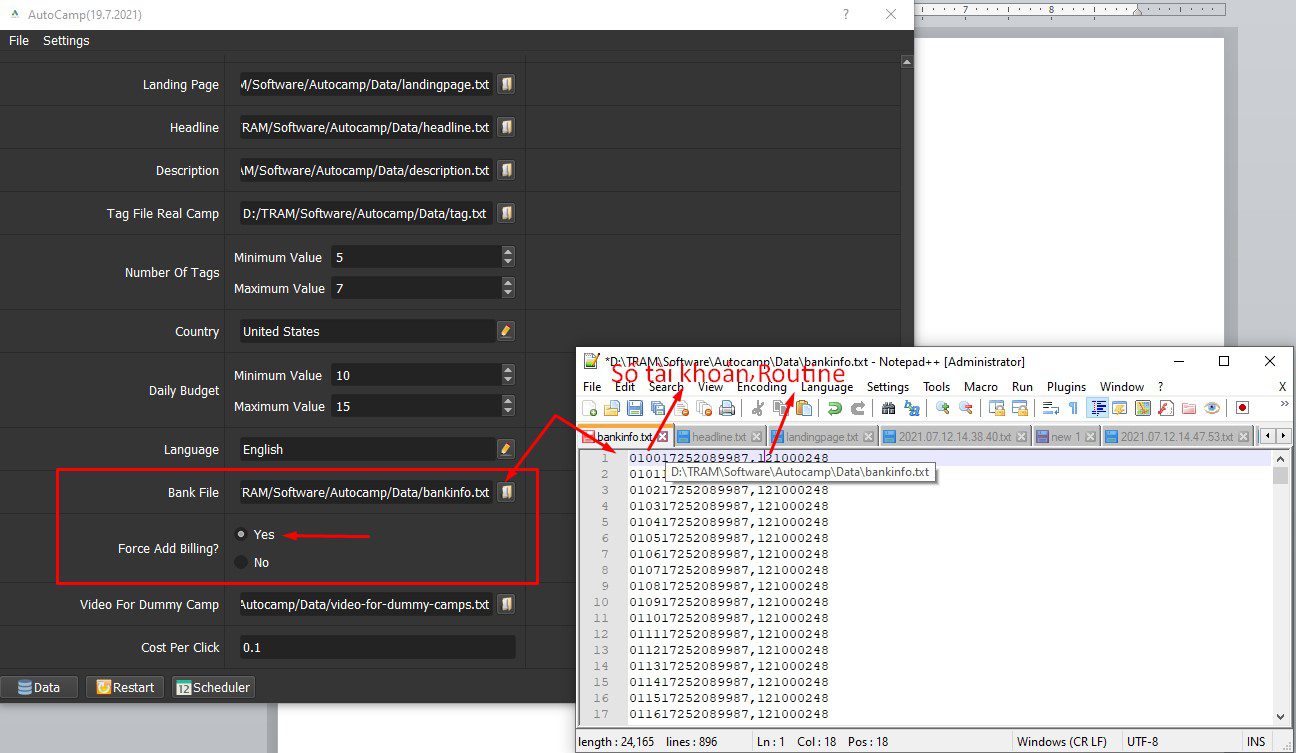This screenshot has height=753, width=1296.
Task: Browse file icon for Headline field
Action: pos(506,127)
